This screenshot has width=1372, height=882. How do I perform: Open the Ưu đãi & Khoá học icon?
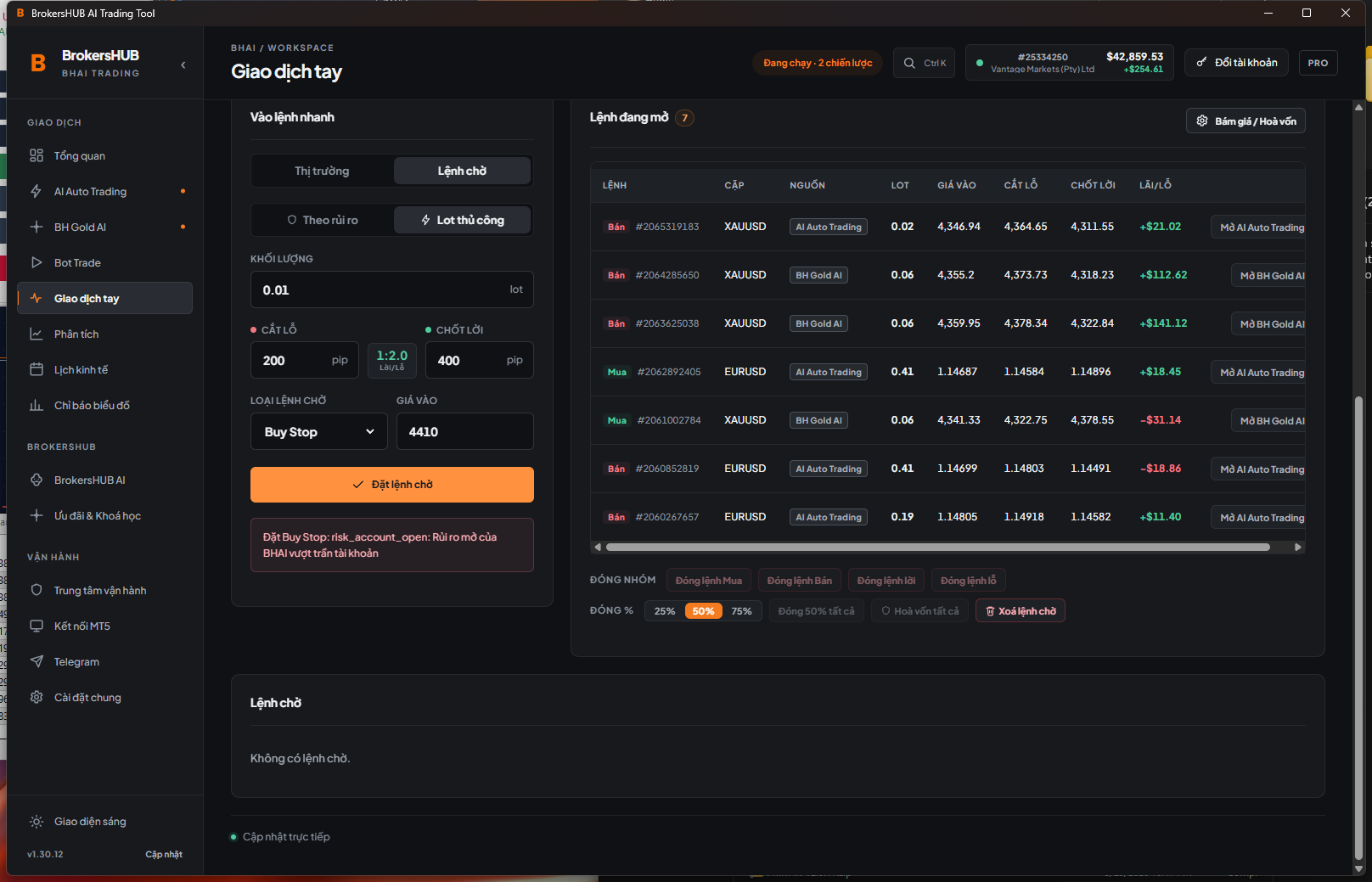click(x=37, y=515)
